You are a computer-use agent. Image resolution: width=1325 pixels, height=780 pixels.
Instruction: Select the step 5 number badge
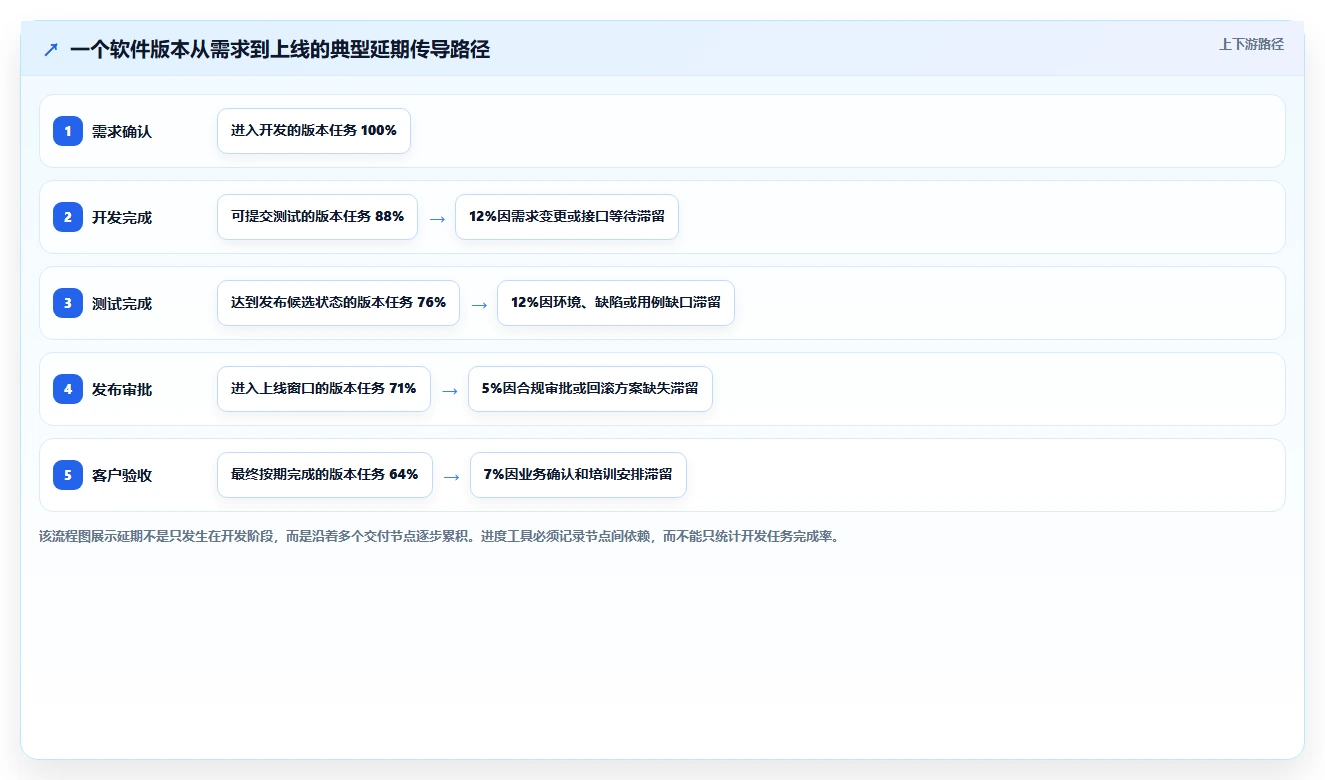click(68, 475)
